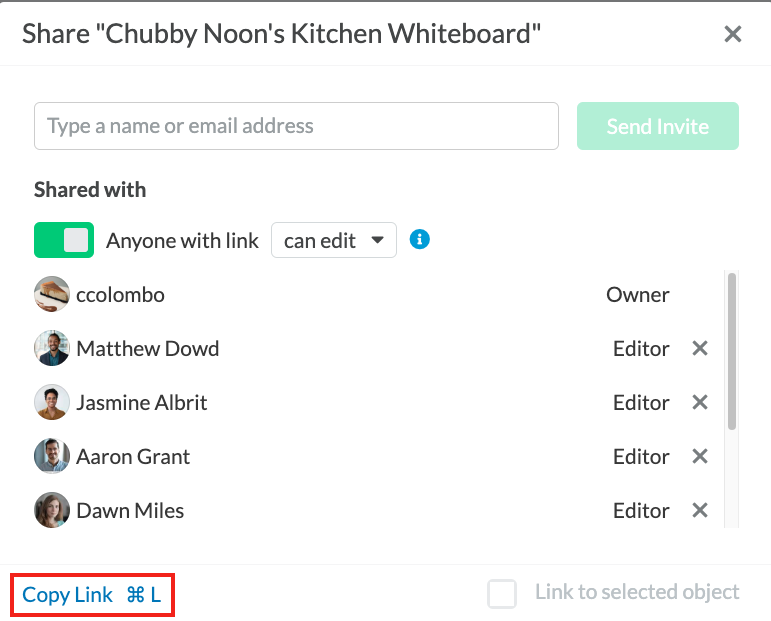Screen dimensions: 771x621
Task: Click the dropdown arrow next to can edit
Action: 377,240
